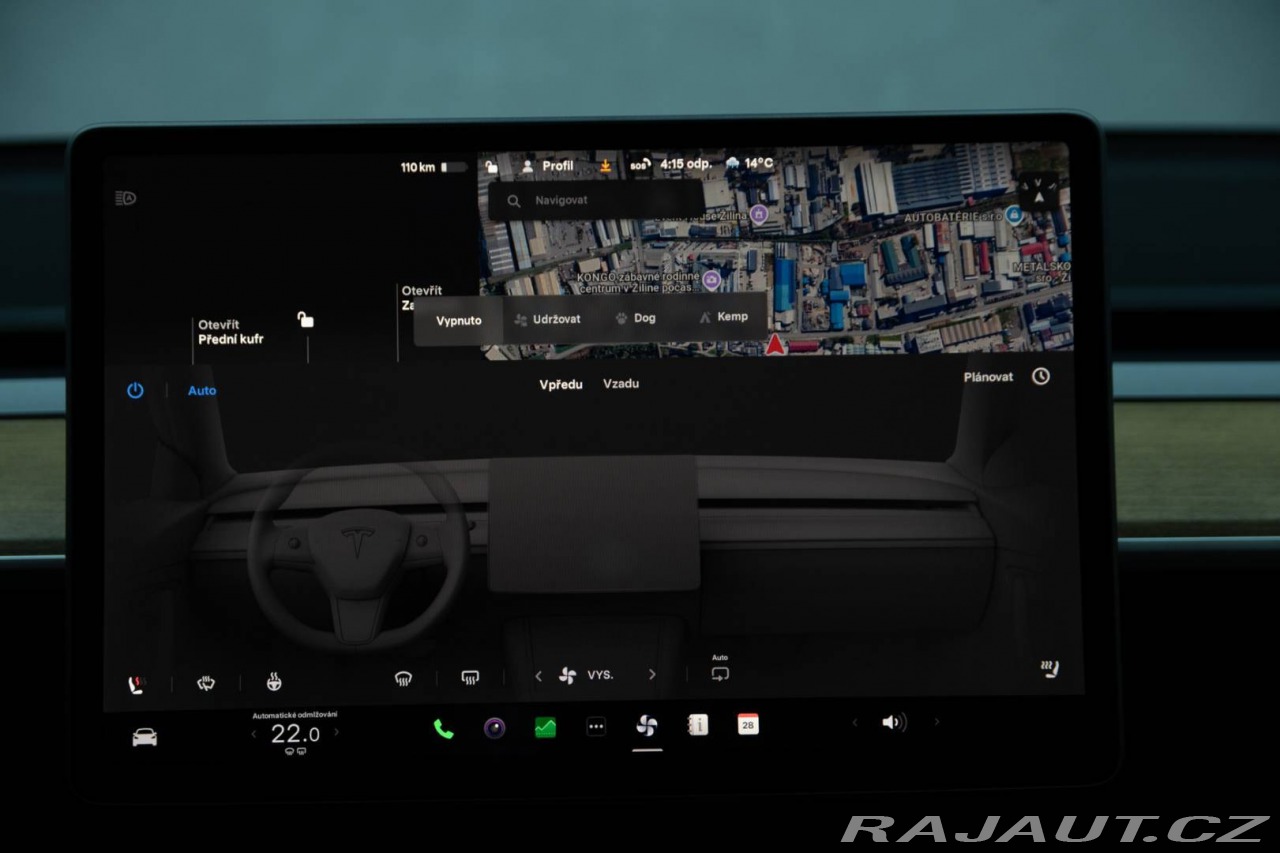Expand the more apps three-dot menu
The width and height of the screenshot is (1280, 853).
[596, 728]
